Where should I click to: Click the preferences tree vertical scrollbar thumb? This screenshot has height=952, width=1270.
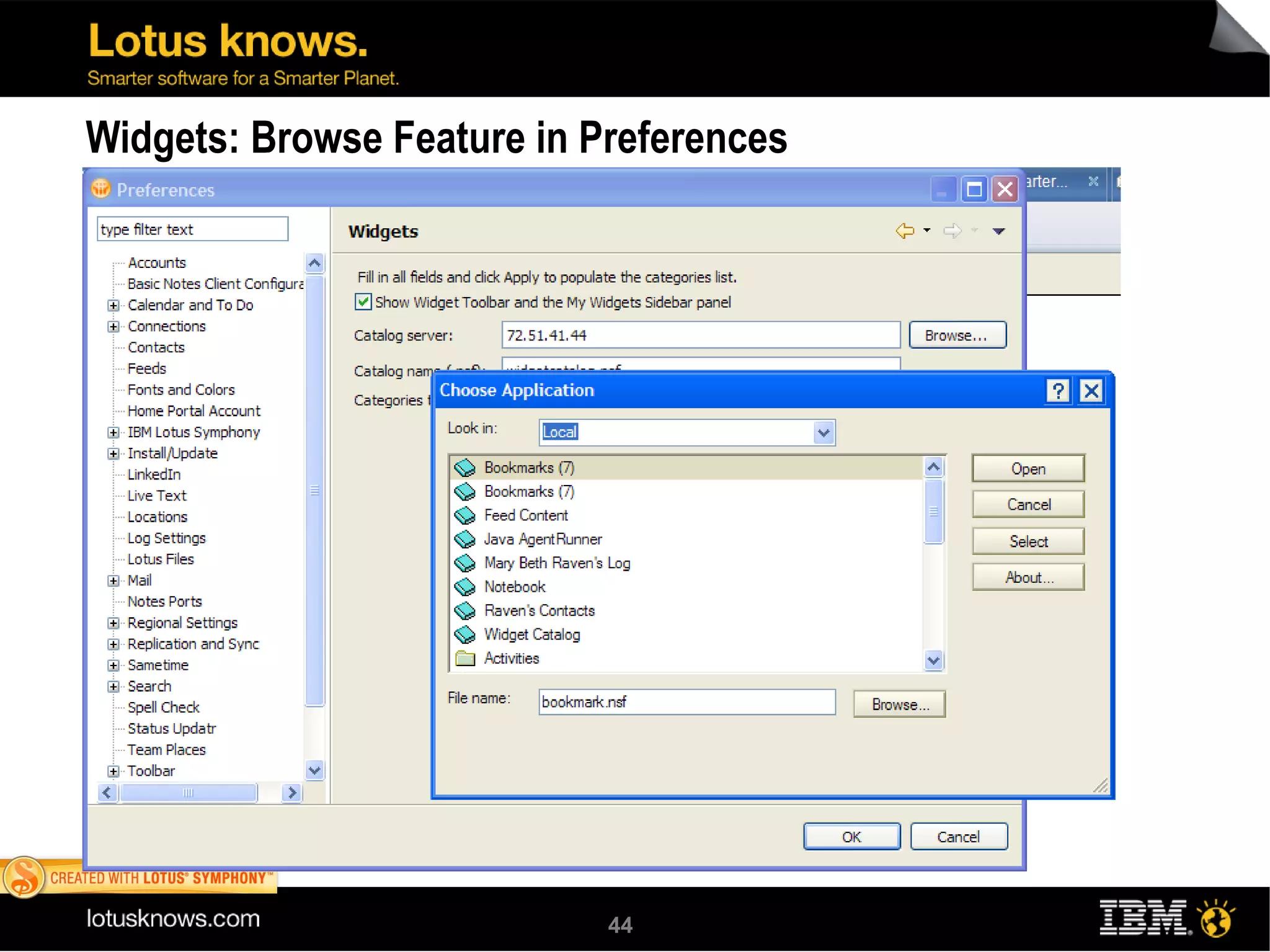[314, 491]
